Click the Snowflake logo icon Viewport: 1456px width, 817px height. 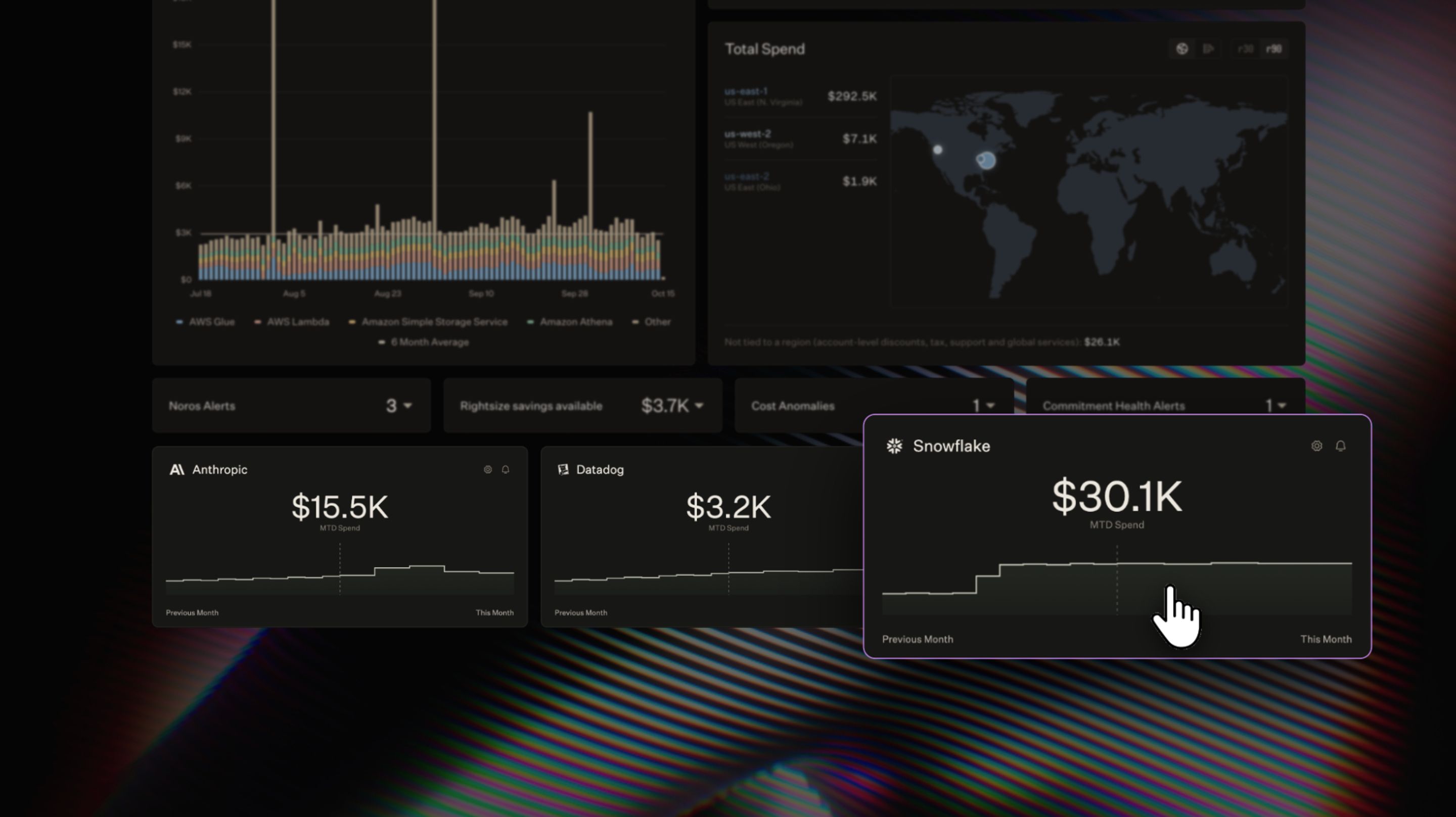click(894, 446)
